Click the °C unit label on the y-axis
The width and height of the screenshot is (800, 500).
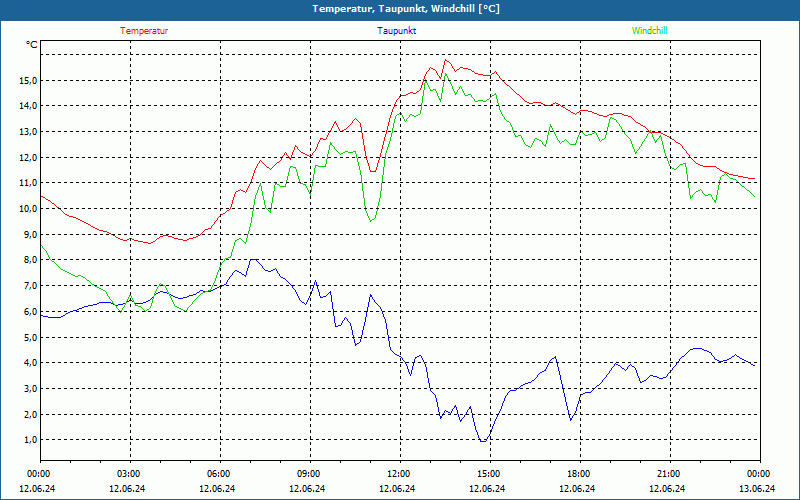(x=32, y=45)
